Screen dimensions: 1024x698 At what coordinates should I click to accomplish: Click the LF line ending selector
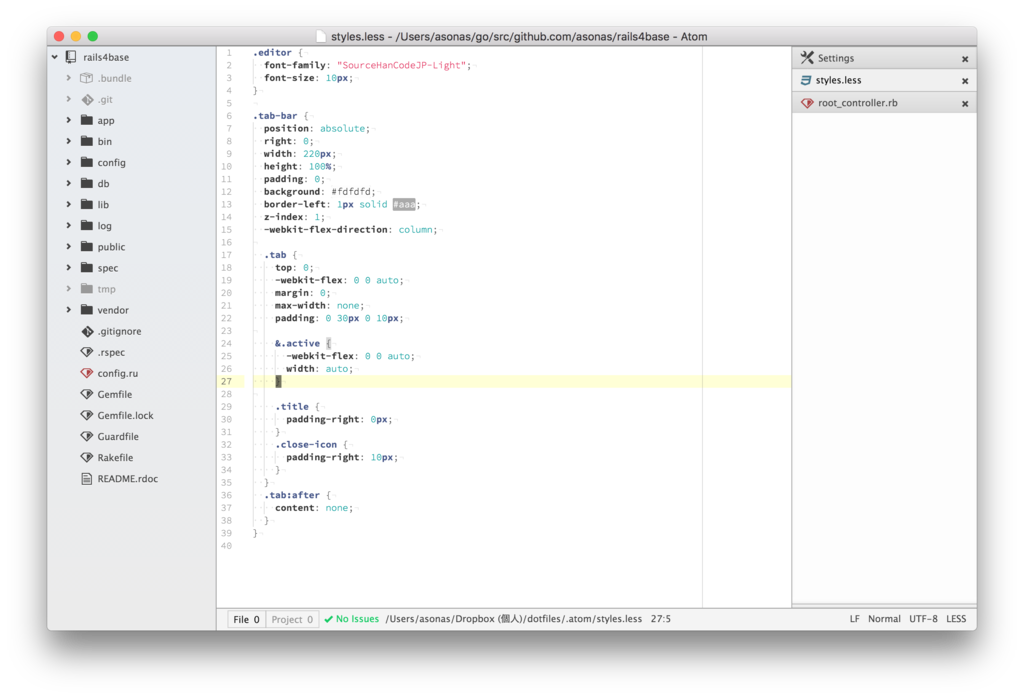(x=854, y=619)
